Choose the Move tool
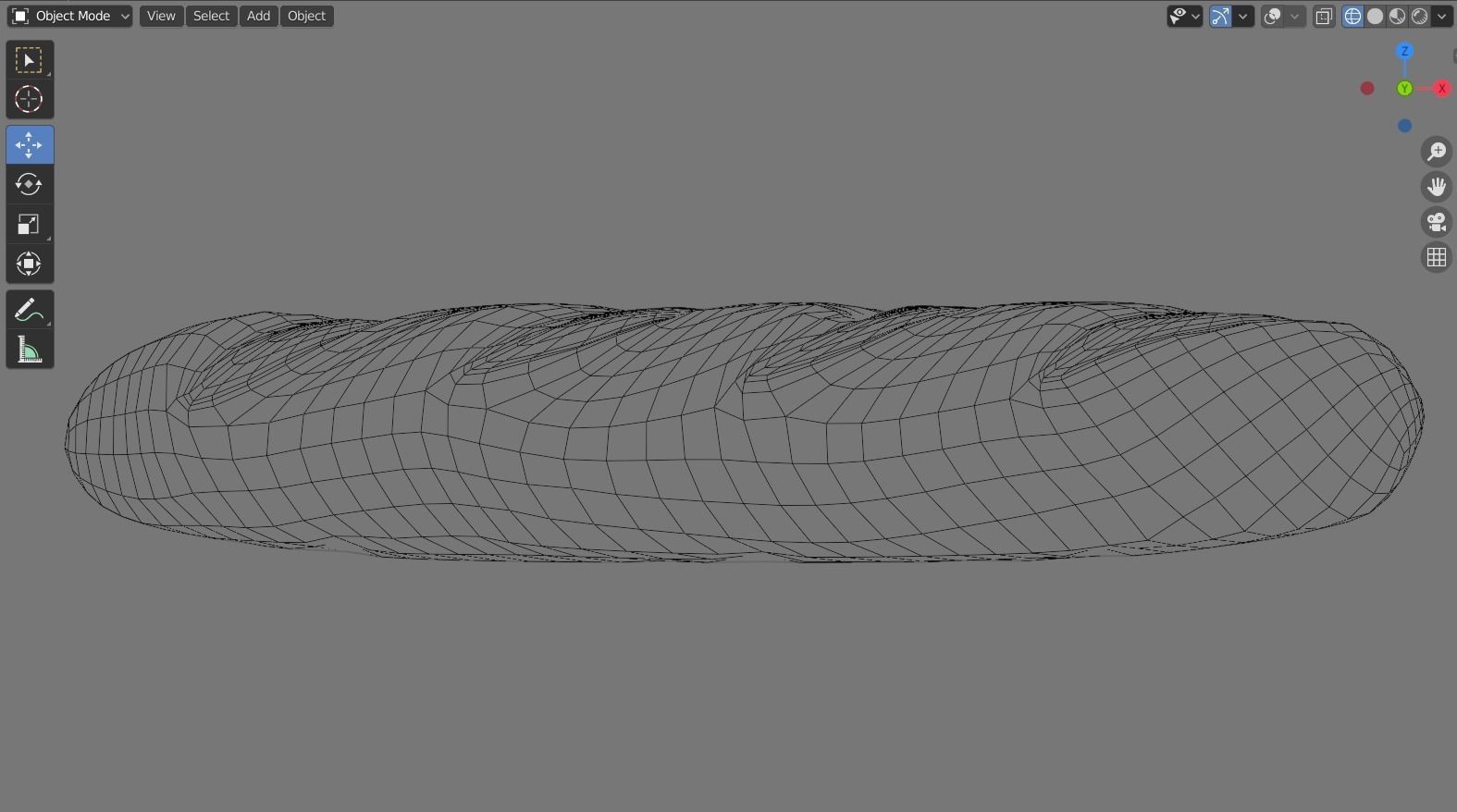 coord(30,145)
